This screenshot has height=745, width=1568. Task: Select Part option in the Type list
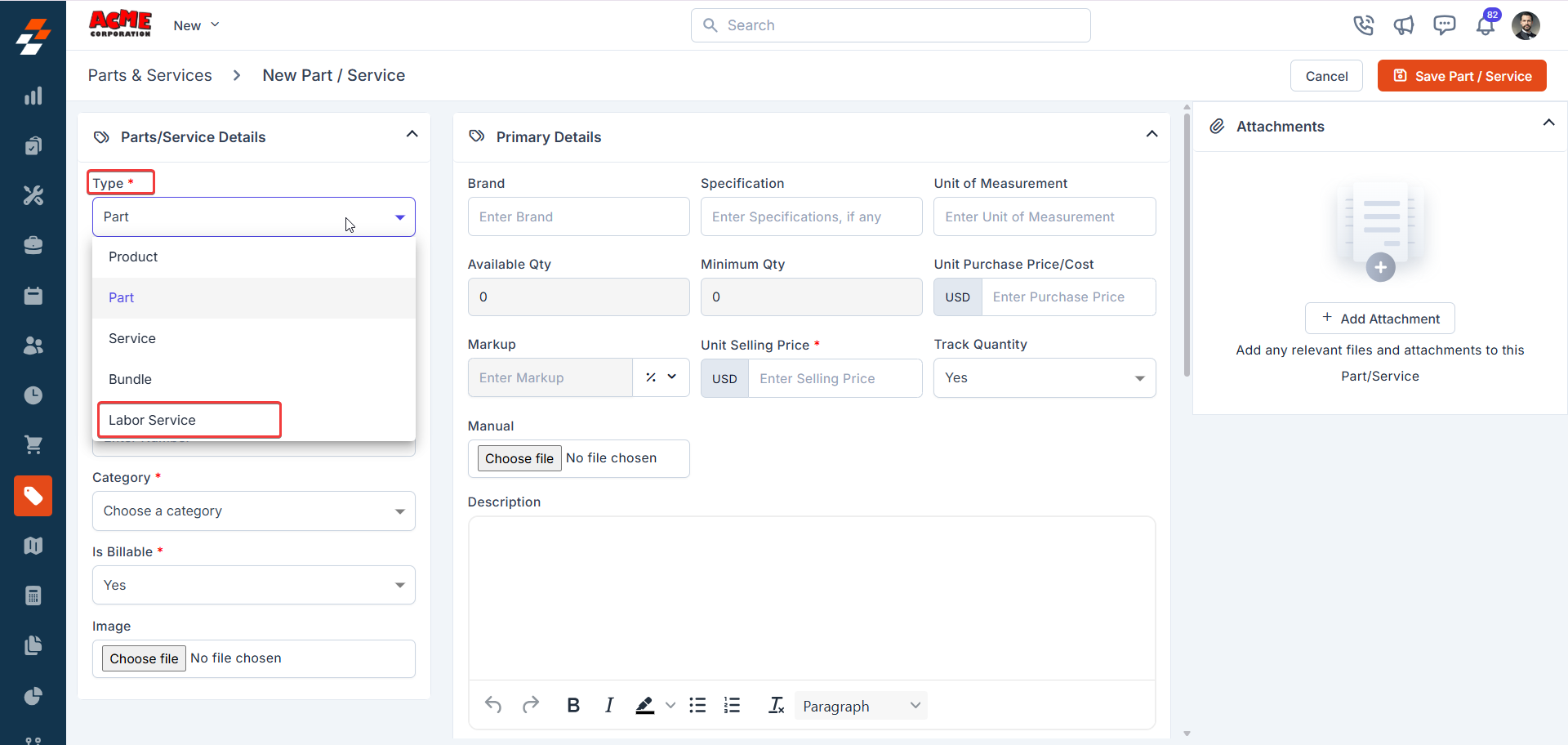pyautogui.click(x=254, y=298)
